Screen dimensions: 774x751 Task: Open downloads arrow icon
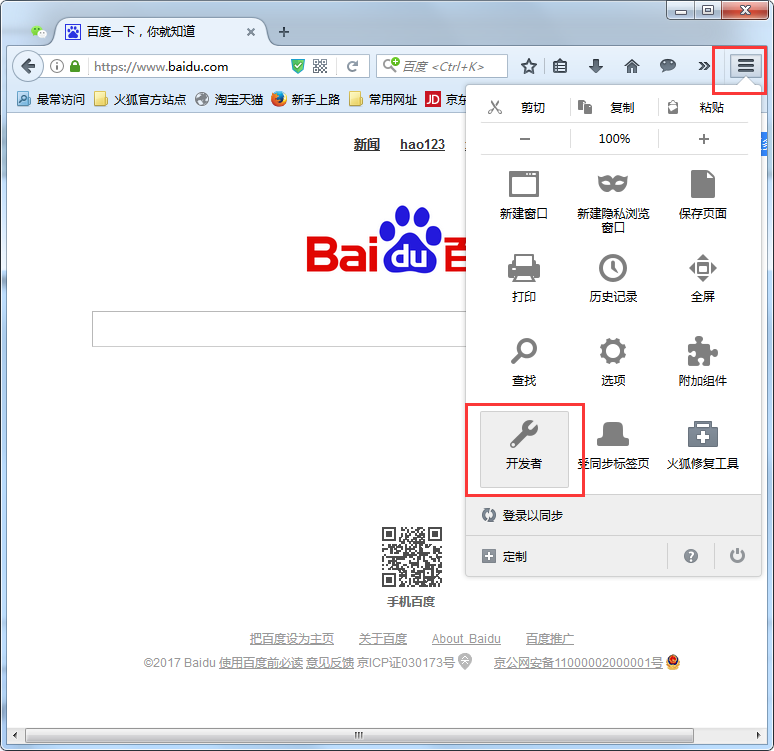click(x=596, y=66)
